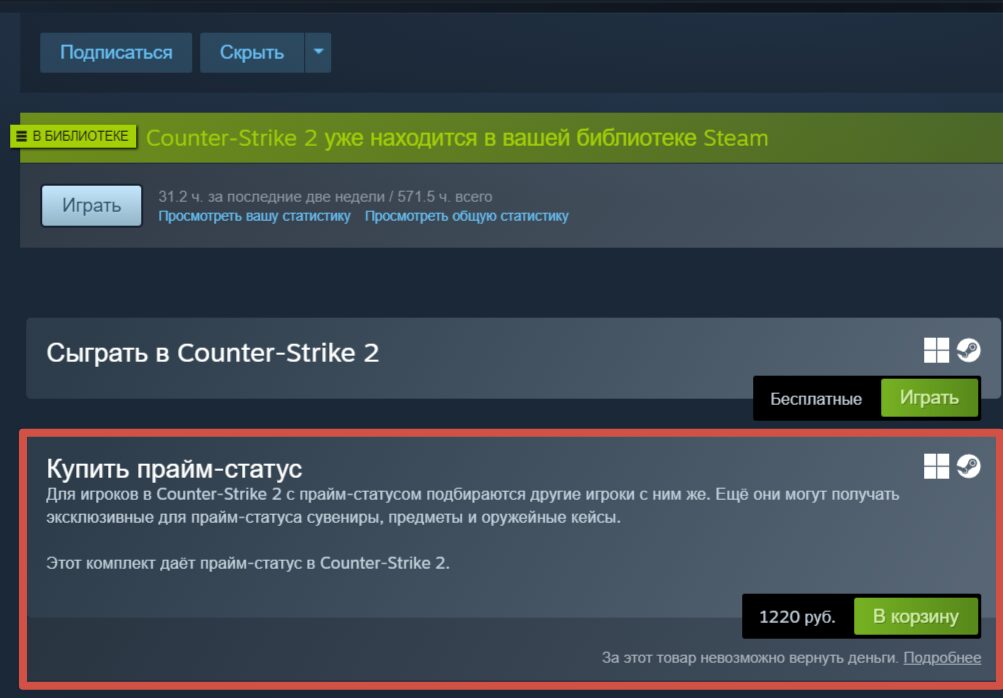The image size is (1003, 698).
Task: Add prime status with В корзину button
Action: click(x=915, y=616)
